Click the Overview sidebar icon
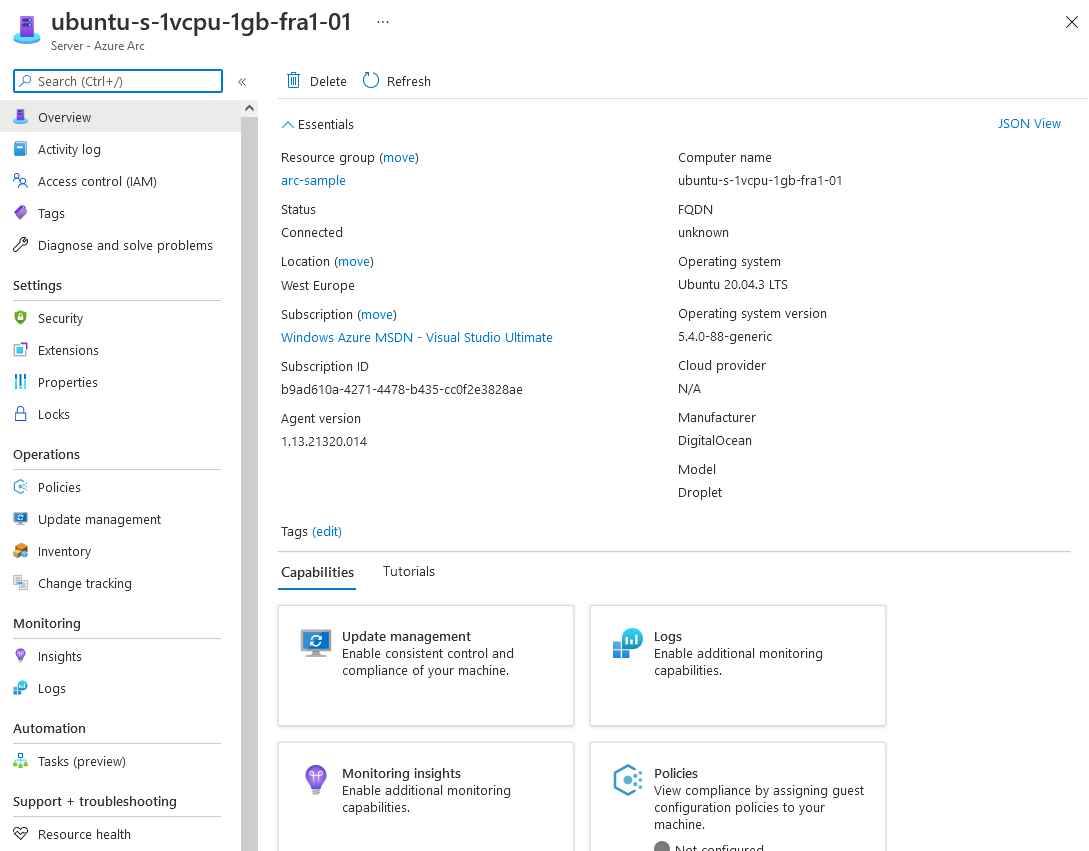The width and height of the screenshot is (1089, 851). (21, 117)
